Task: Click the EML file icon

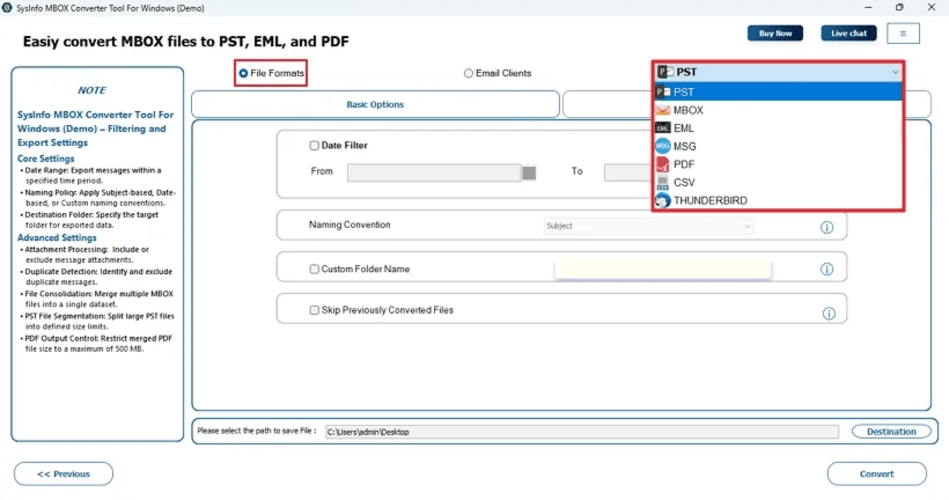Action: pyautogui.click(x=663, y=128)
